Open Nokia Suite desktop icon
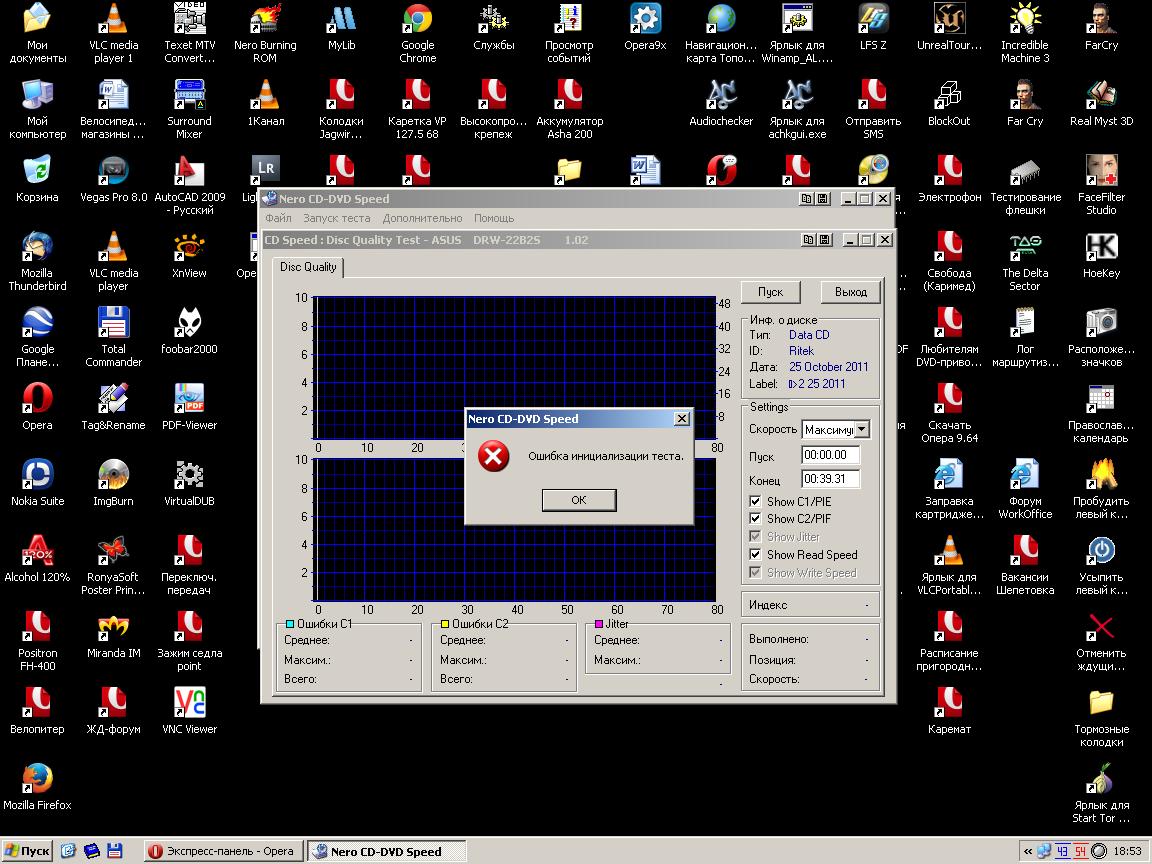 click(37, 482)
